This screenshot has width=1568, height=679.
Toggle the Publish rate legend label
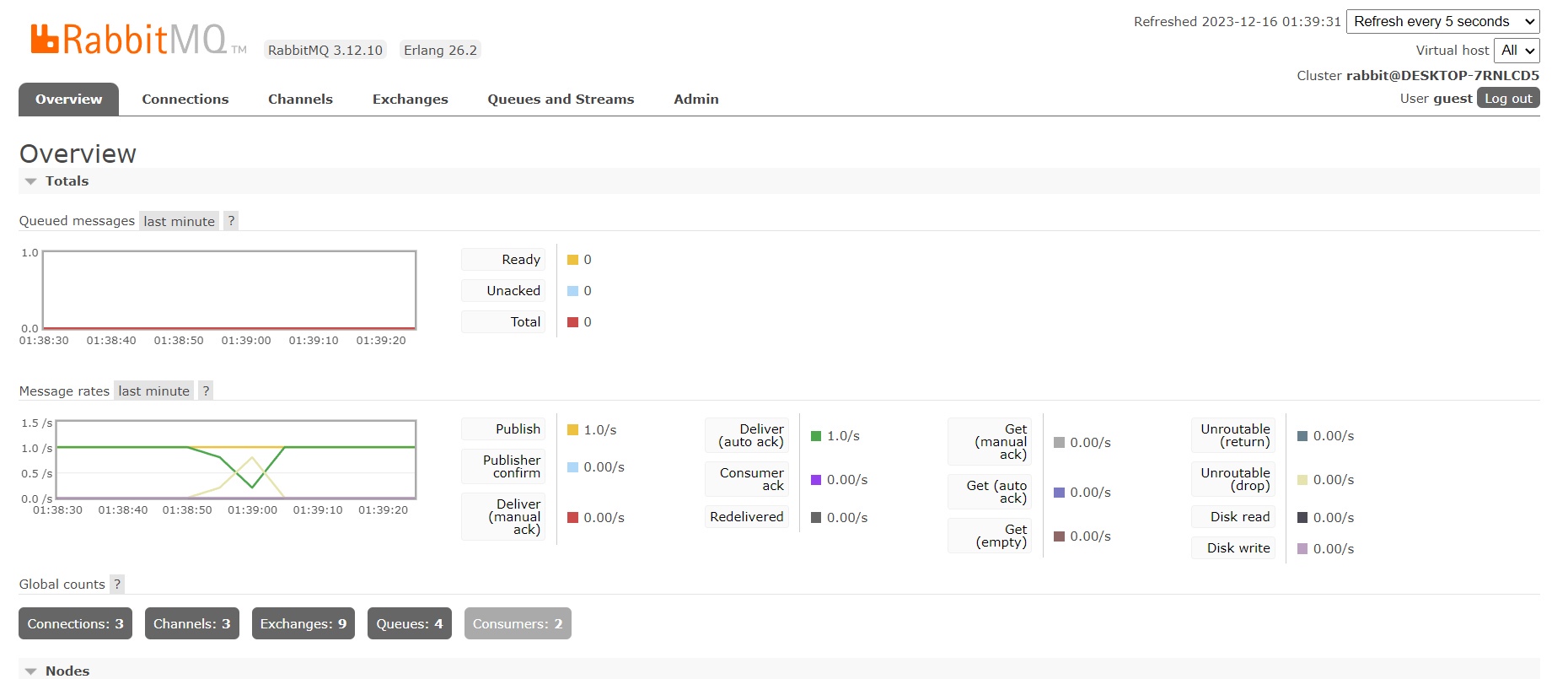(x=517, y=428)
